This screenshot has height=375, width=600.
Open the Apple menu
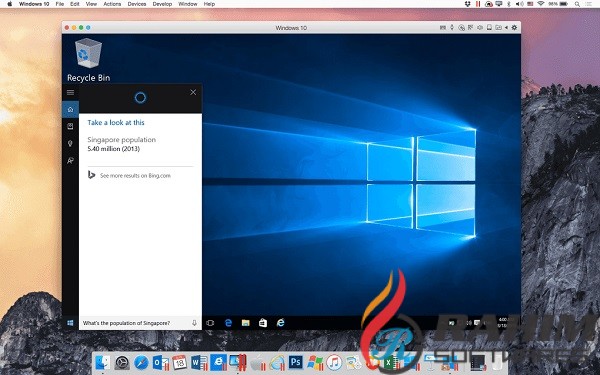click(x=10, y=4)
